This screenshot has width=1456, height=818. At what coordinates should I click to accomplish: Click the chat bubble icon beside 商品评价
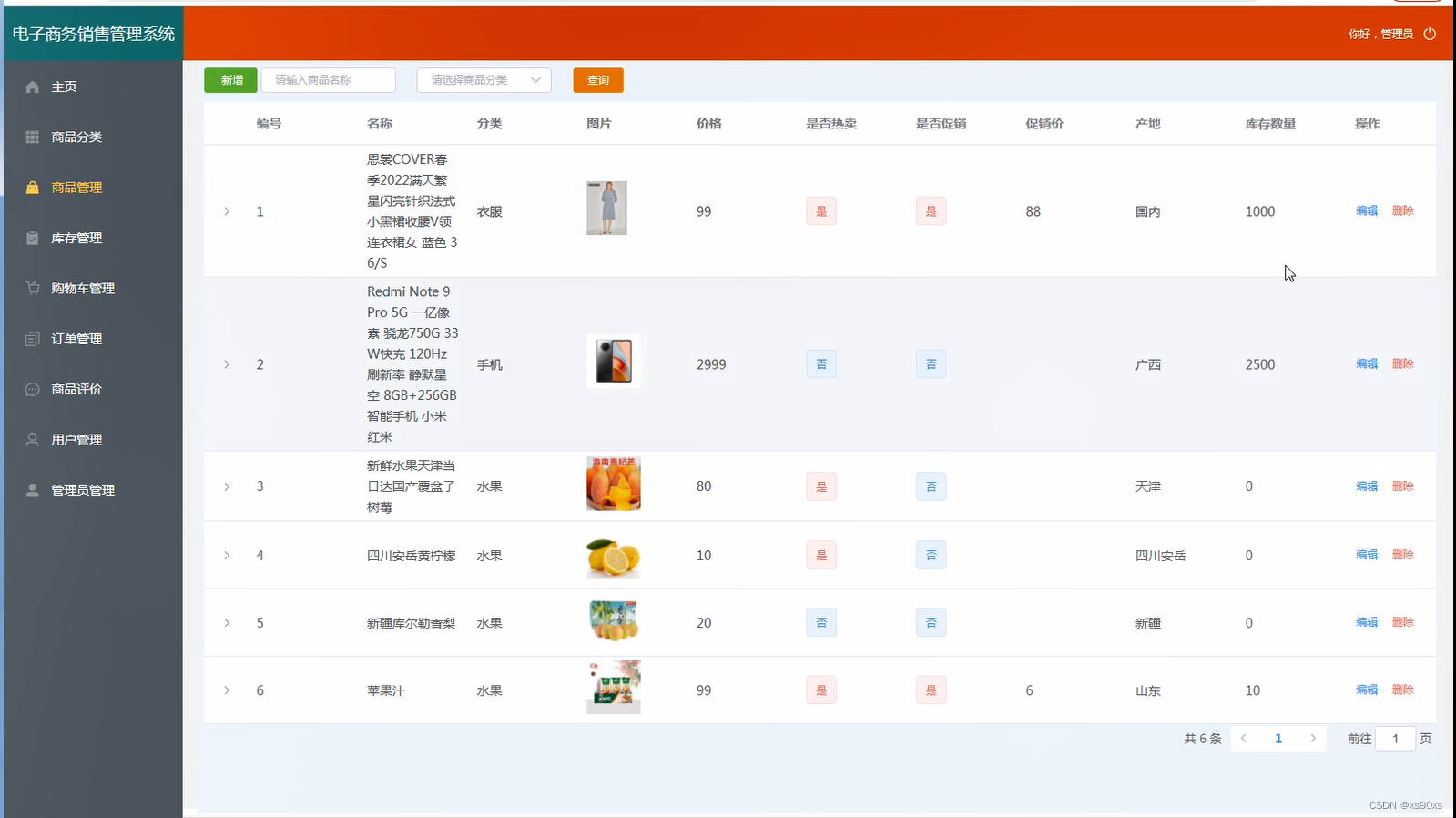tap(33, 389)
